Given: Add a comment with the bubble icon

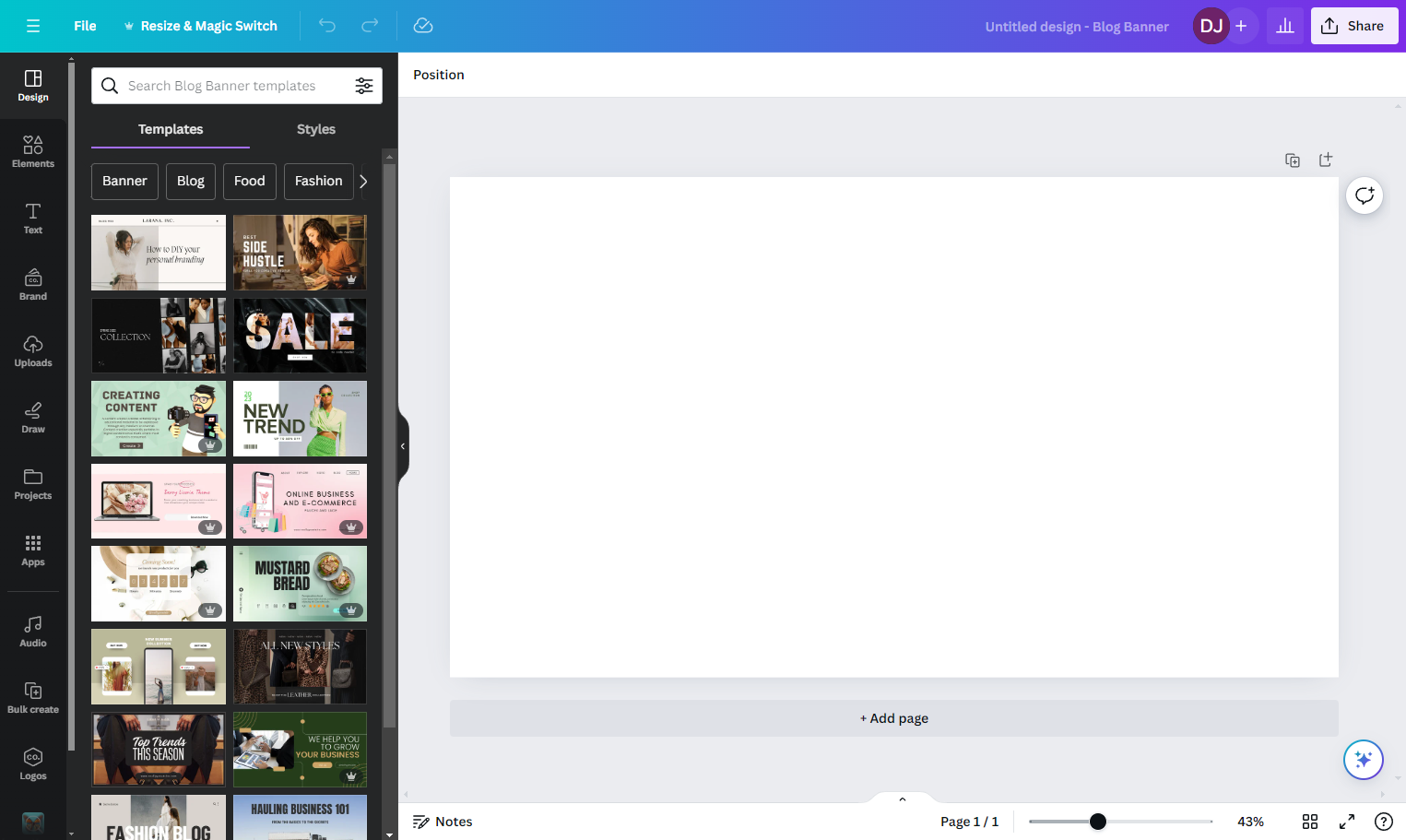Looking at the screenshot, I should coord(1365,195).
